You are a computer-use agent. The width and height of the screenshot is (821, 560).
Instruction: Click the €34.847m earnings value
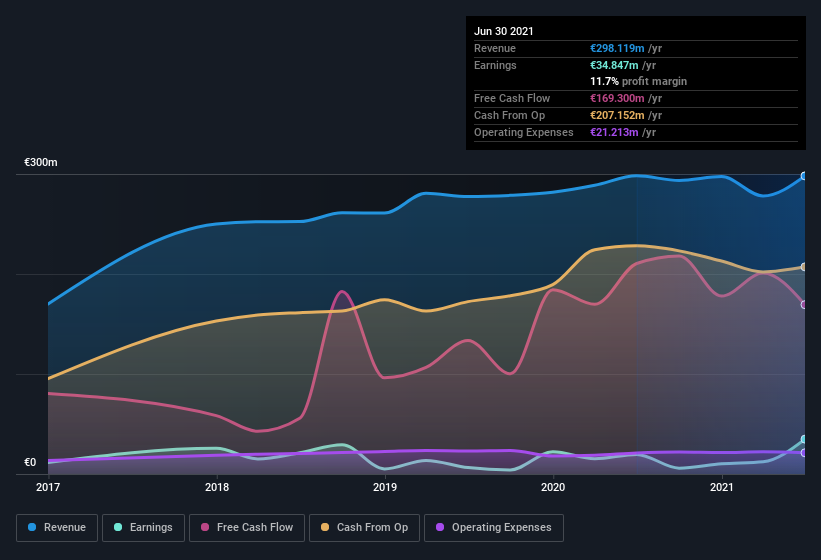click(x=614, y=65)
